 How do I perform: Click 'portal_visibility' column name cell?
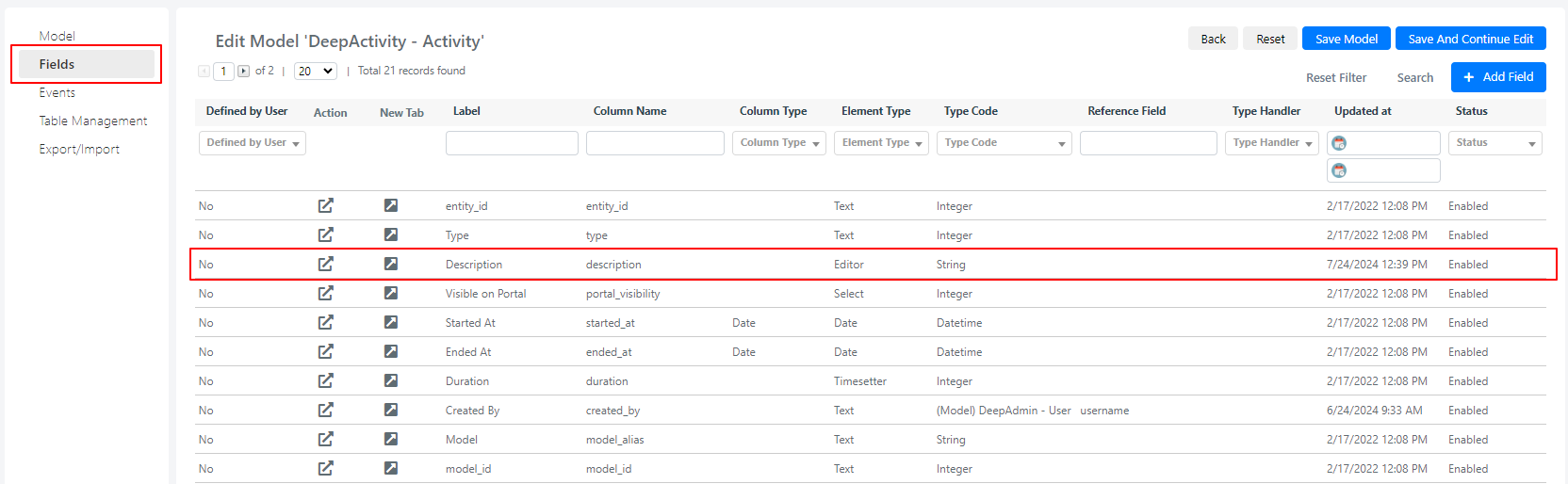[623, 294]
